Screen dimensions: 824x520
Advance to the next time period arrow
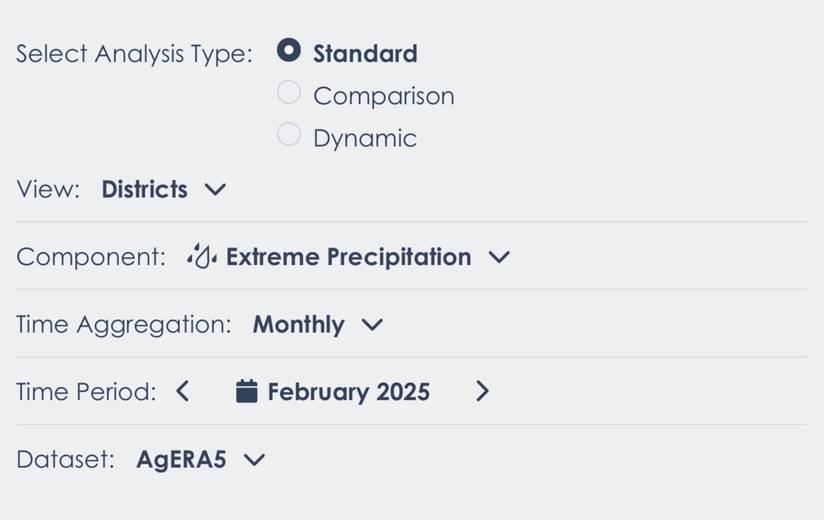(482, 391)
